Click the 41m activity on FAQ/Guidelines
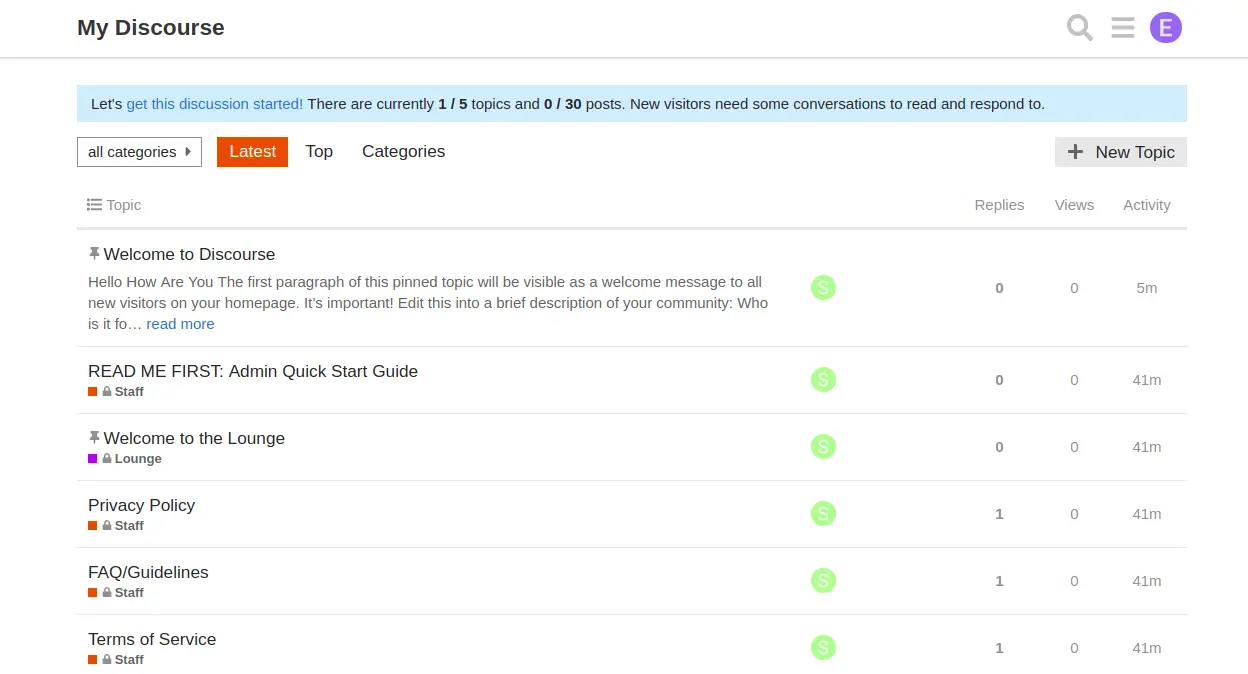This screenshot has width=1248, height=674. pos(1147,581)
